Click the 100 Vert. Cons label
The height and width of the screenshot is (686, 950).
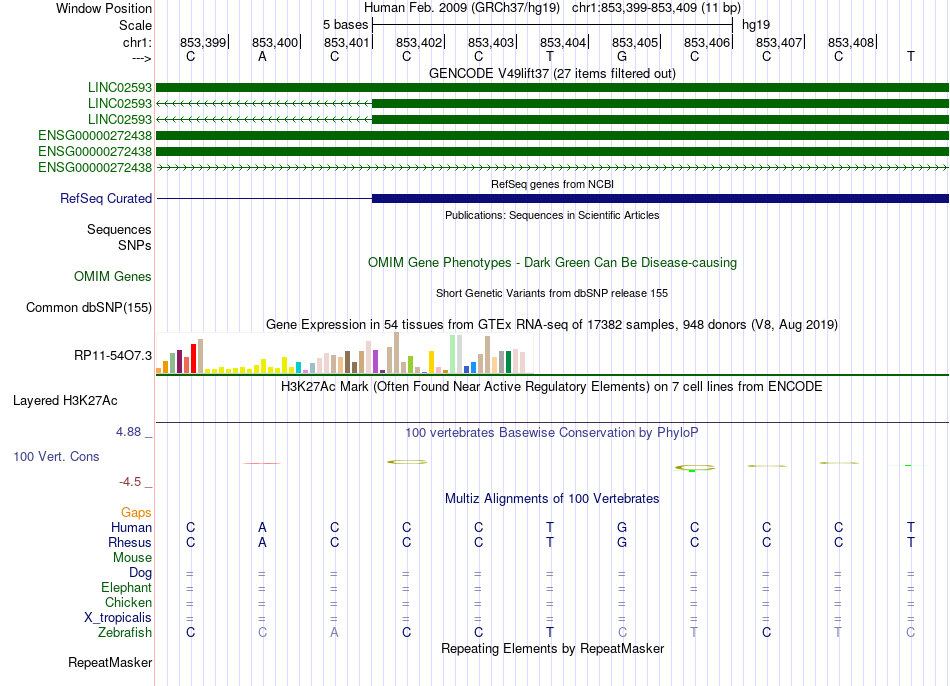pyautogui.click(x=56, y=456)
